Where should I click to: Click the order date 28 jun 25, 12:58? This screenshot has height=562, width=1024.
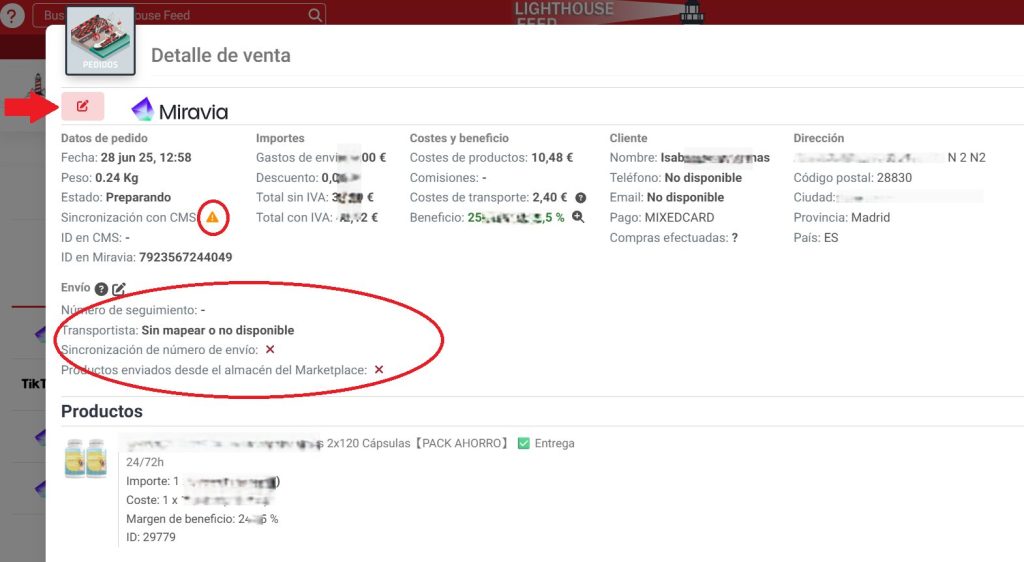(x=146, y=157)
